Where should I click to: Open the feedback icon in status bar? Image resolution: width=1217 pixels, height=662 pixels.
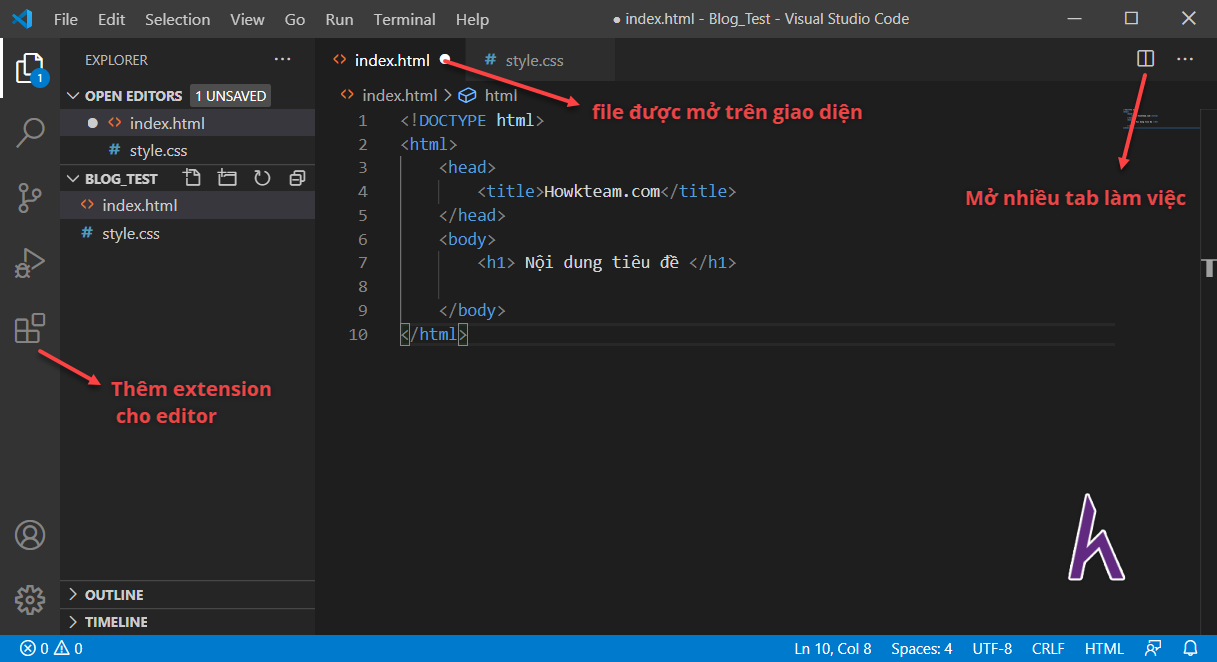click(x=1154, y=648)
